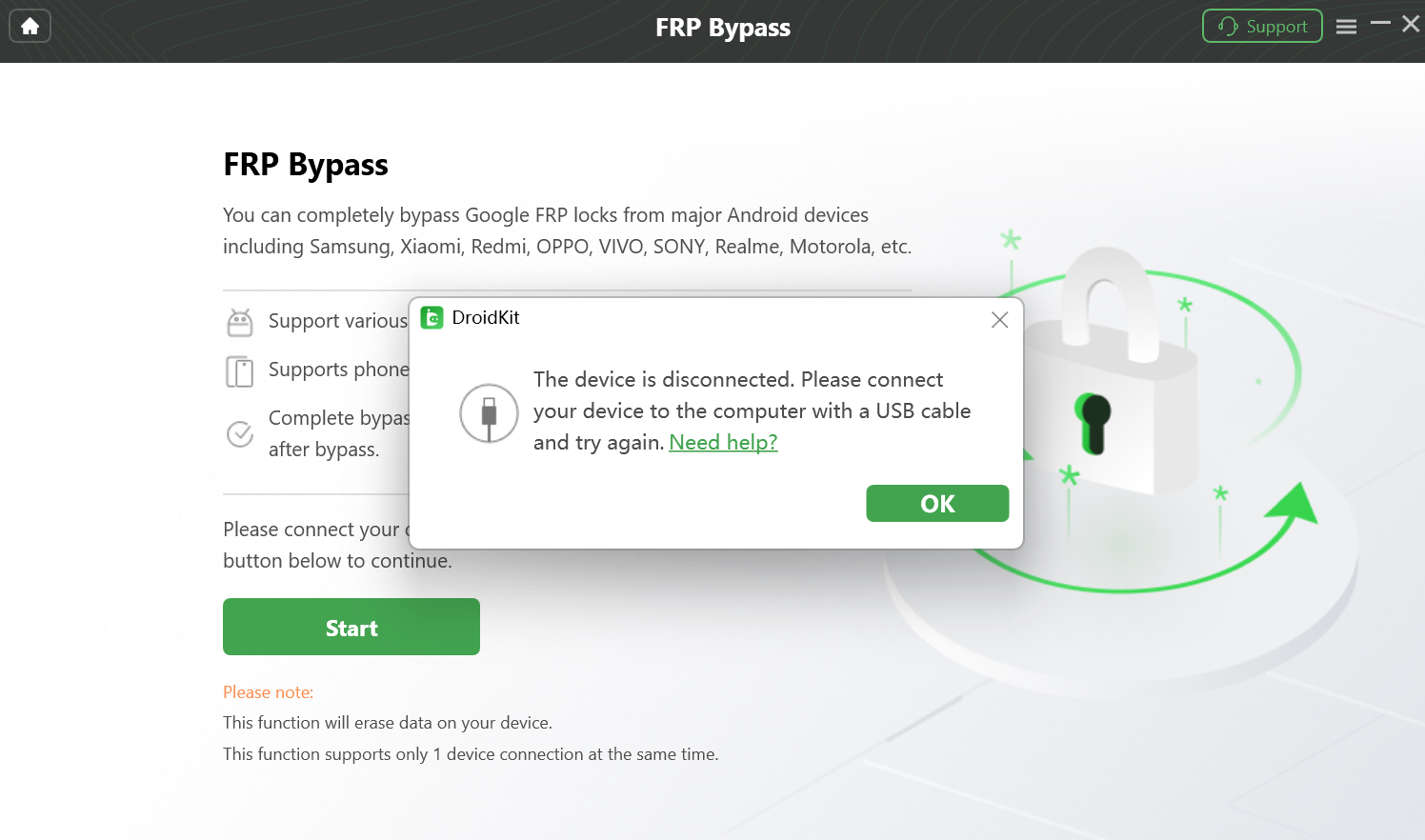
Task: Click the USB cable icon
Action: pyautogui.click(x=489, y=413)
